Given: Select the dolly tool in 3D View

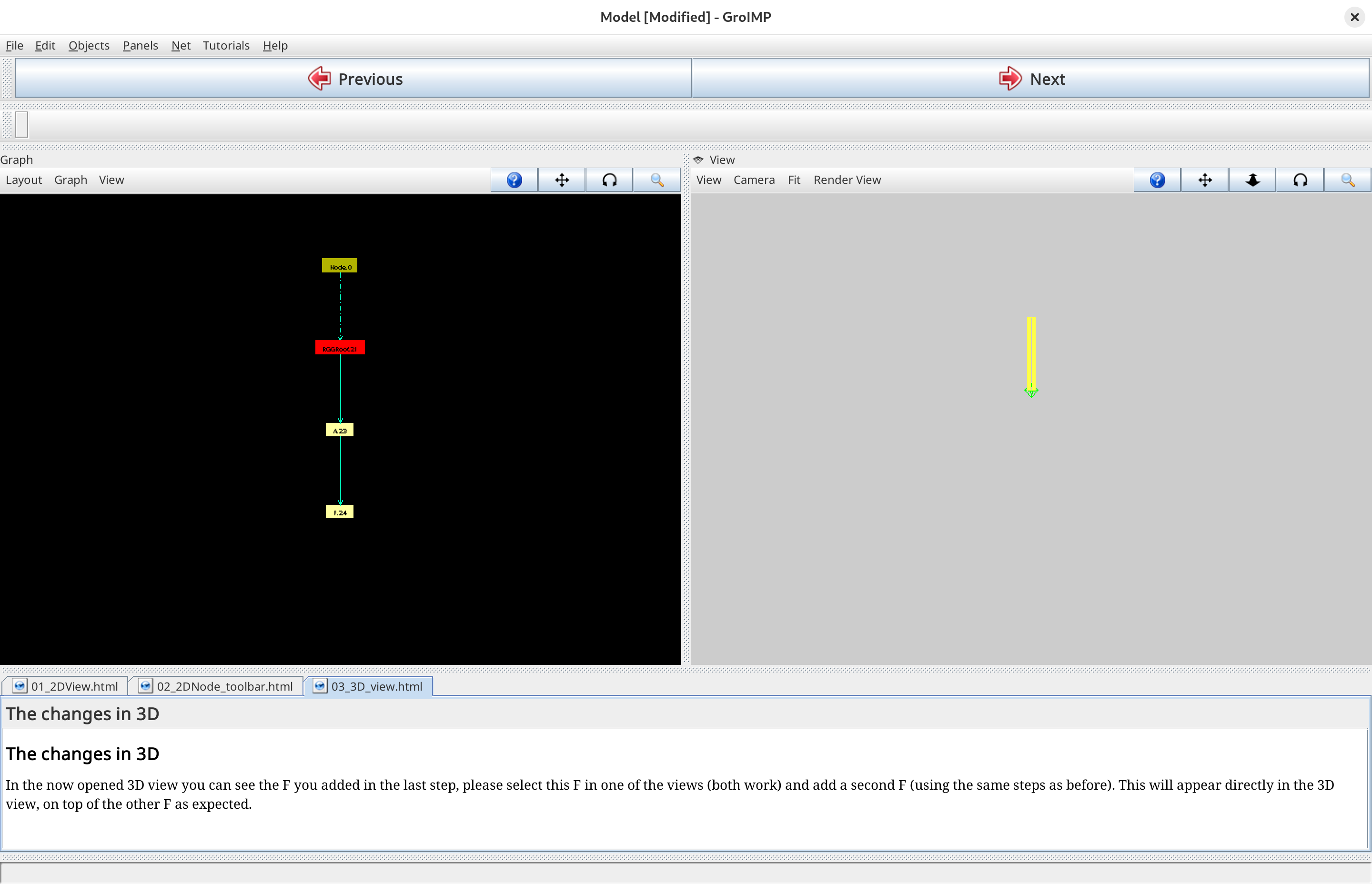Looking at the screenshot, I should click(x=1252, y=180).
